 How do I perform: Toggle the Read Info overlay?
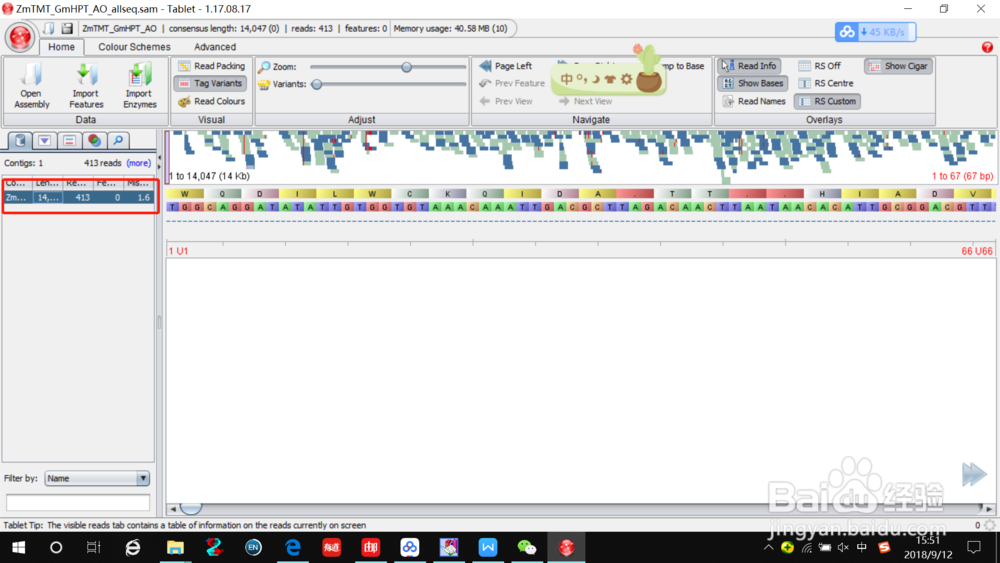[749, 66]
